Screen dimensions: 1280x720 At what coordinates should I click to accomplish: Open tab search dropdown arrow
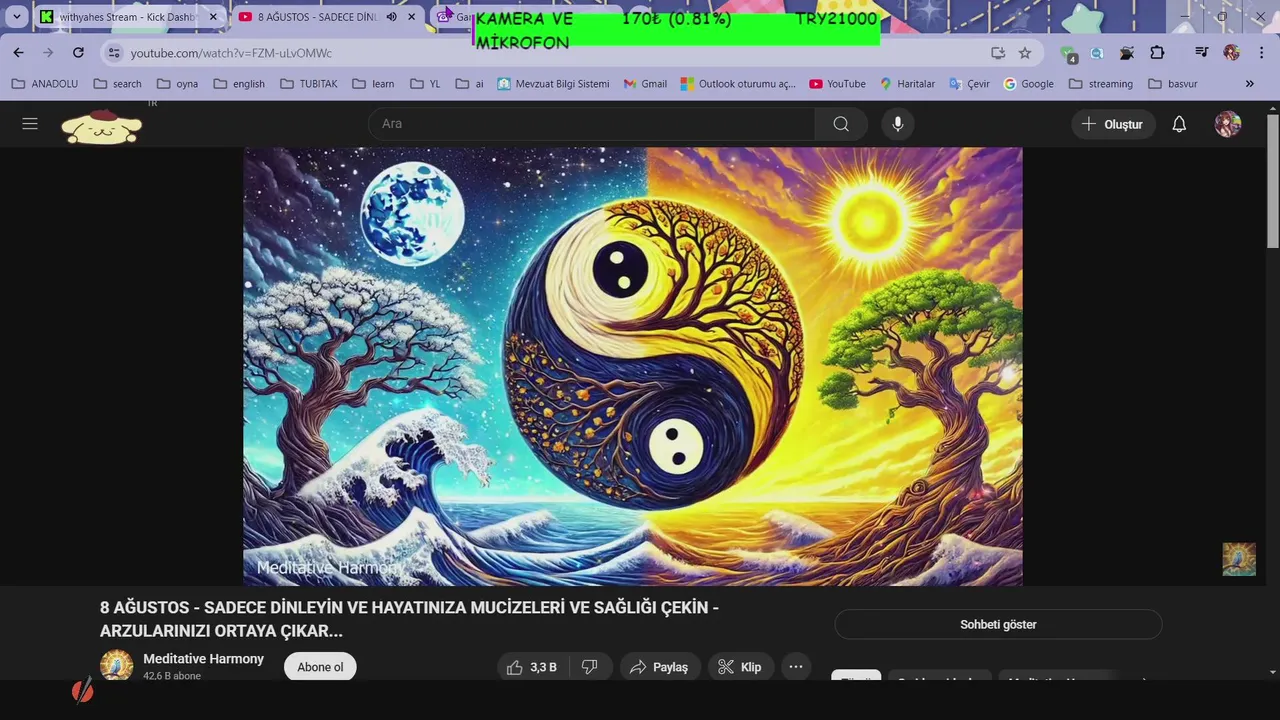point(17,17)
